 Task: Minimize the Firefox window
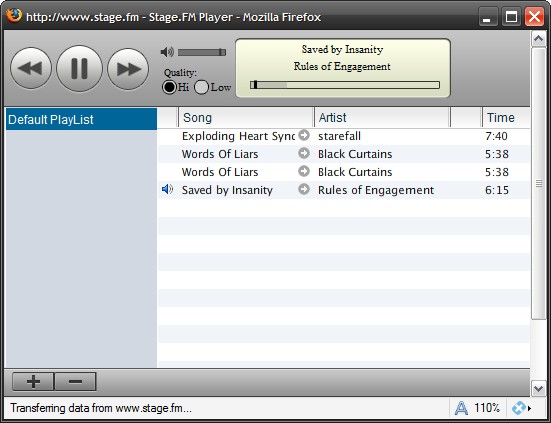(488, 17)
